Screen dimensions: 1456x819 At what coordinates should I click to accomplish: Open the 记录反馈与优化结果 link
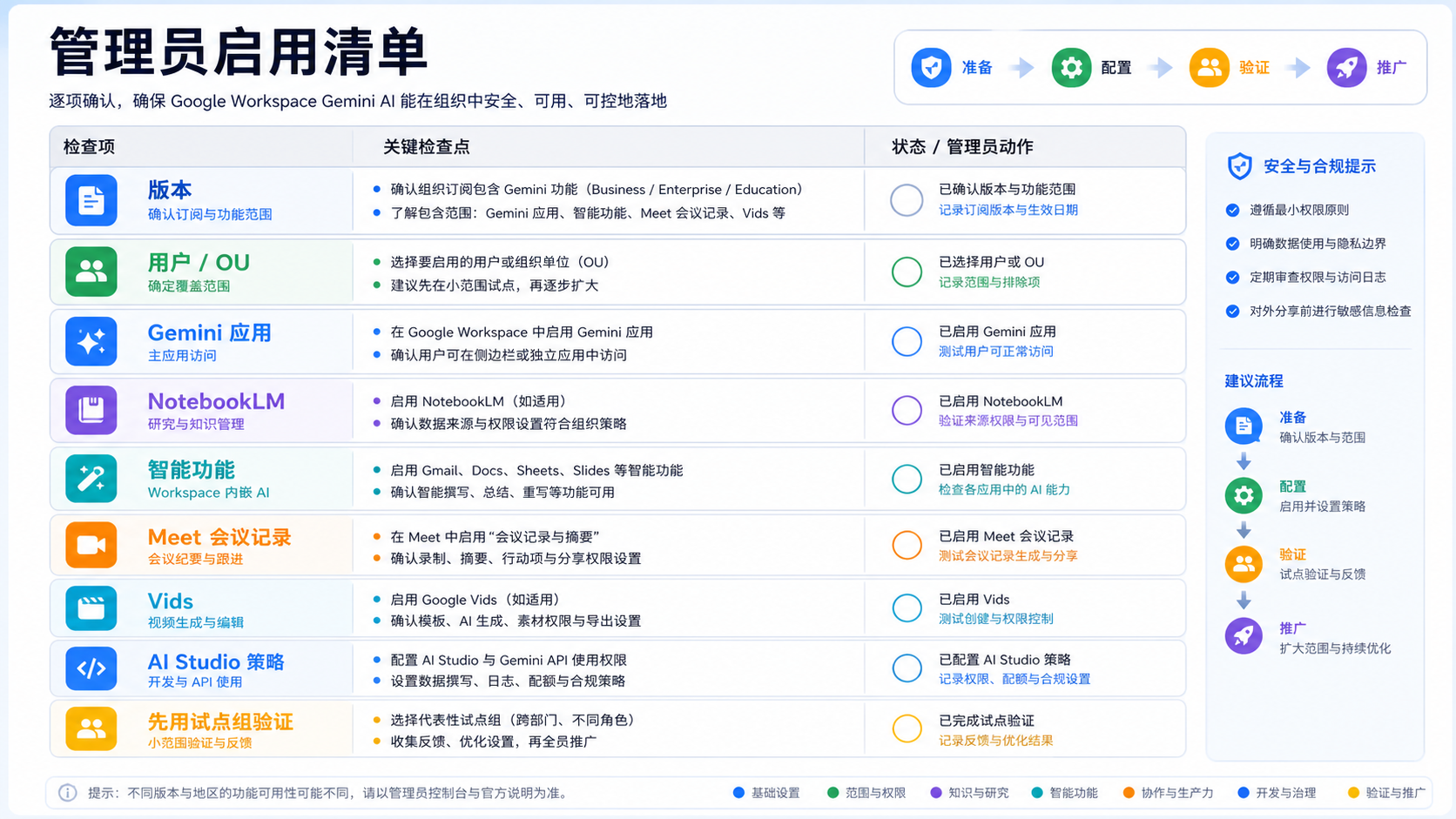tap(995, 741)
